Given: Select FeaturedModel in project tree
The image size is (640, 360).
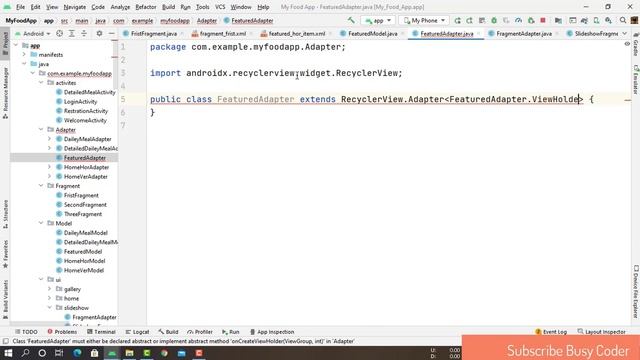Looking at the screenshot, I should [x=83, y=251].
